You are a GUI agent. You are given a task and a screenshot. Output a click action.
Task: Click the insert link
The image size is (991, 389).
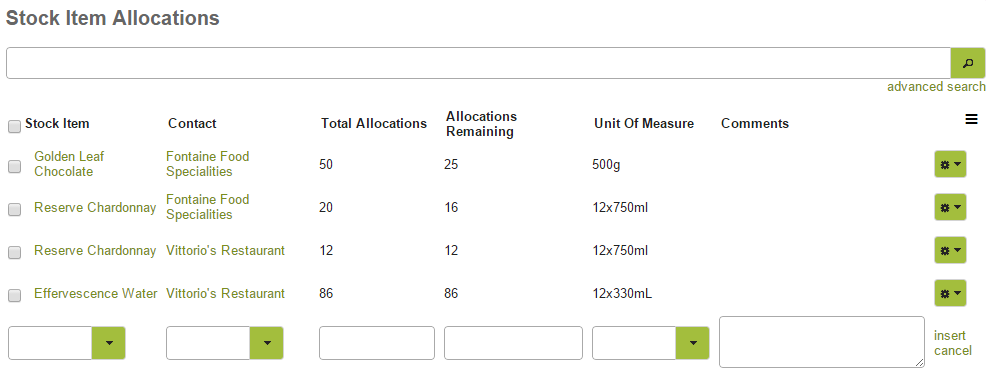coord(949,335)
